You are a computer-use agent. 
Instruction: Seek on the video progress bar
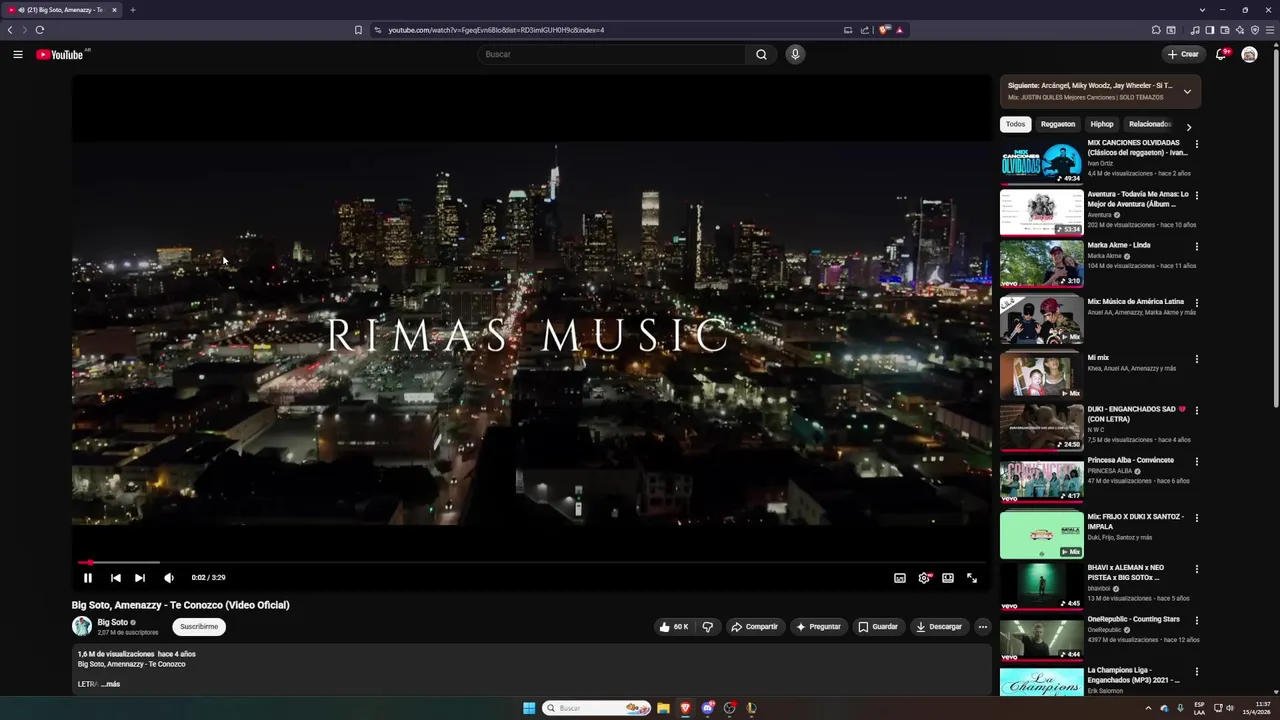[531, 563]
